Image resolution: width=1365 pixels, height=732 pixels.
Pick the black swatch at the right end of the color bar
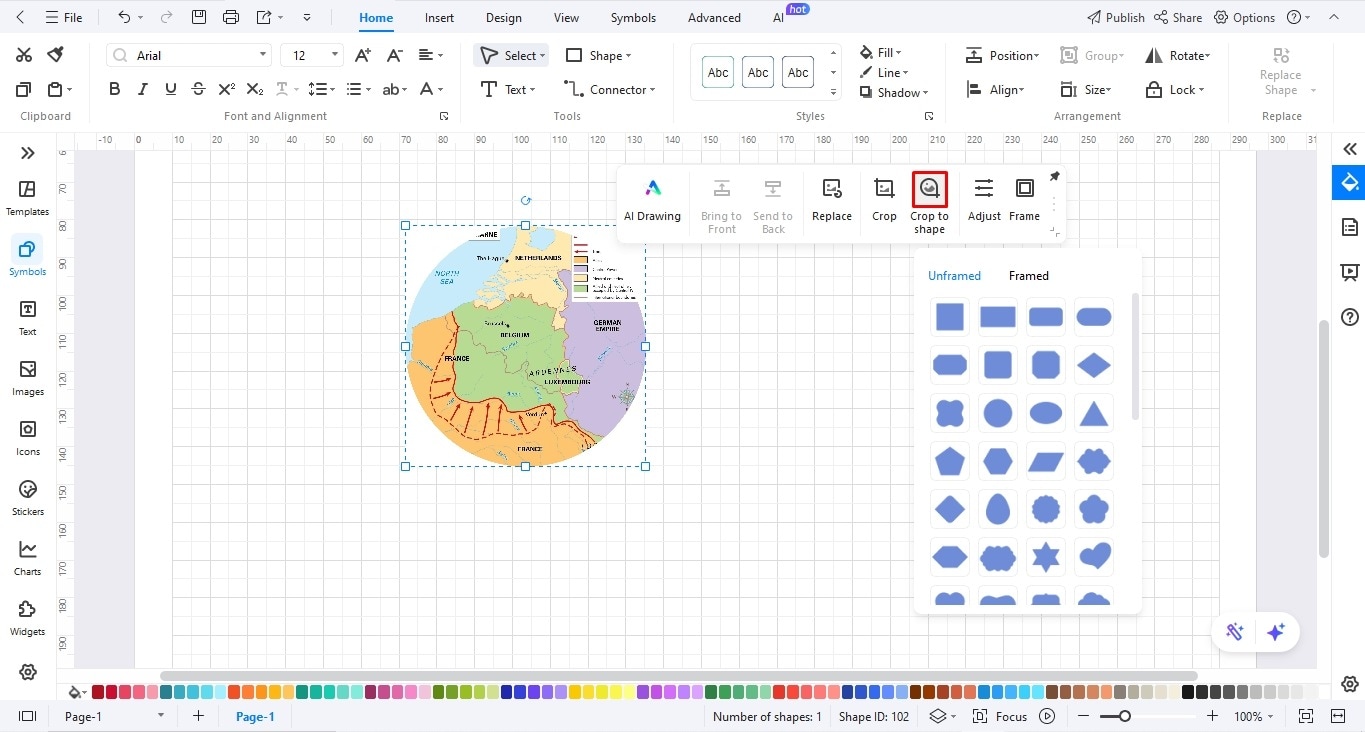click(1188, 692)
